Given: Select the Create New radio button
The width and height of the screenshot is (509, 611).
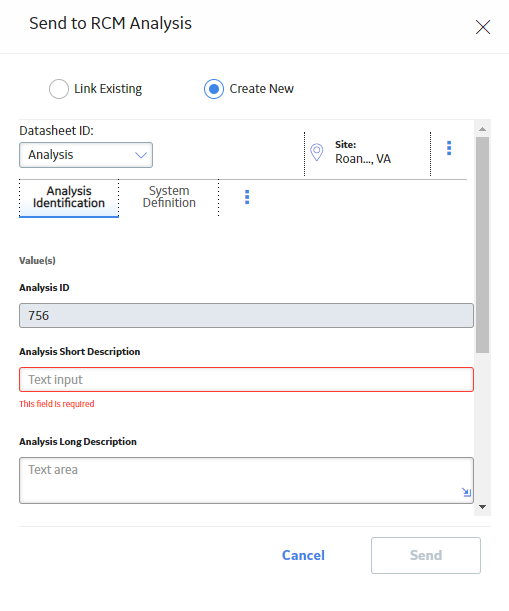Looking at the screenshot, I should [214, 89].
